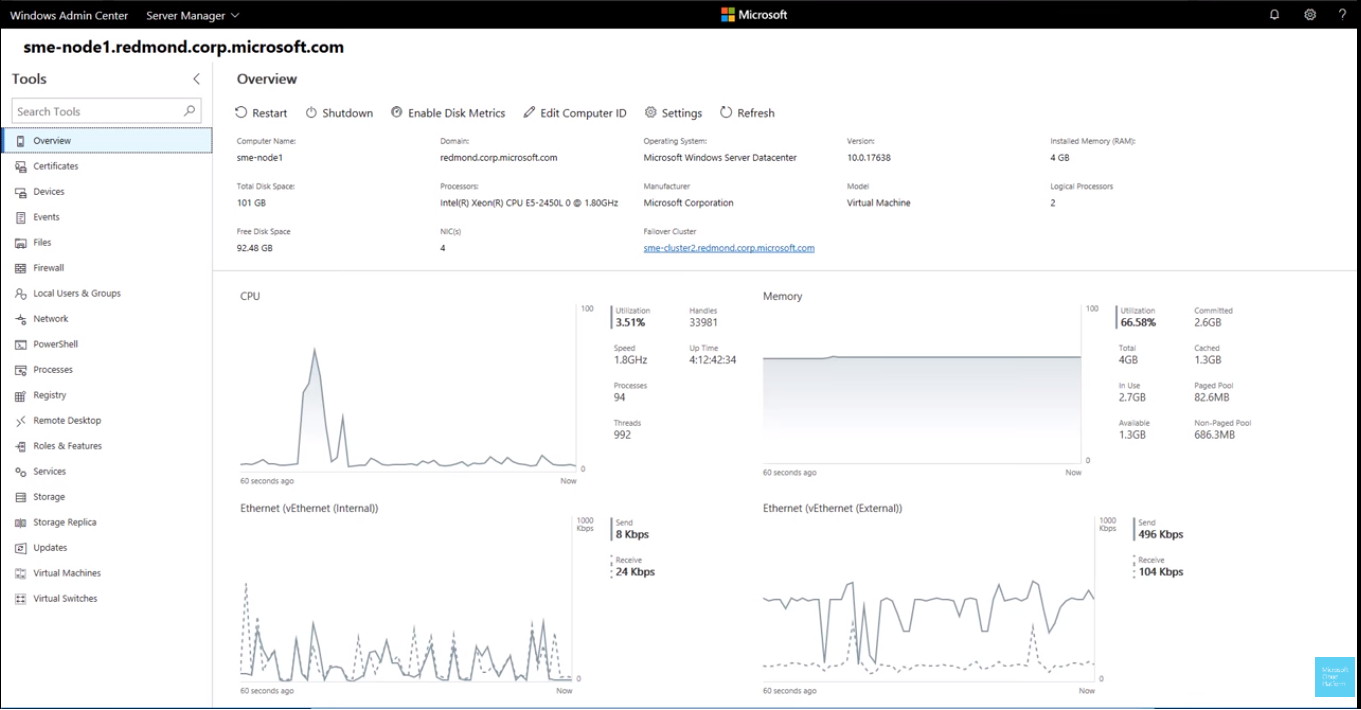Open the Remote Desktop tool icon
Screen dimensions: 1361x710
[x=21, y=421]
